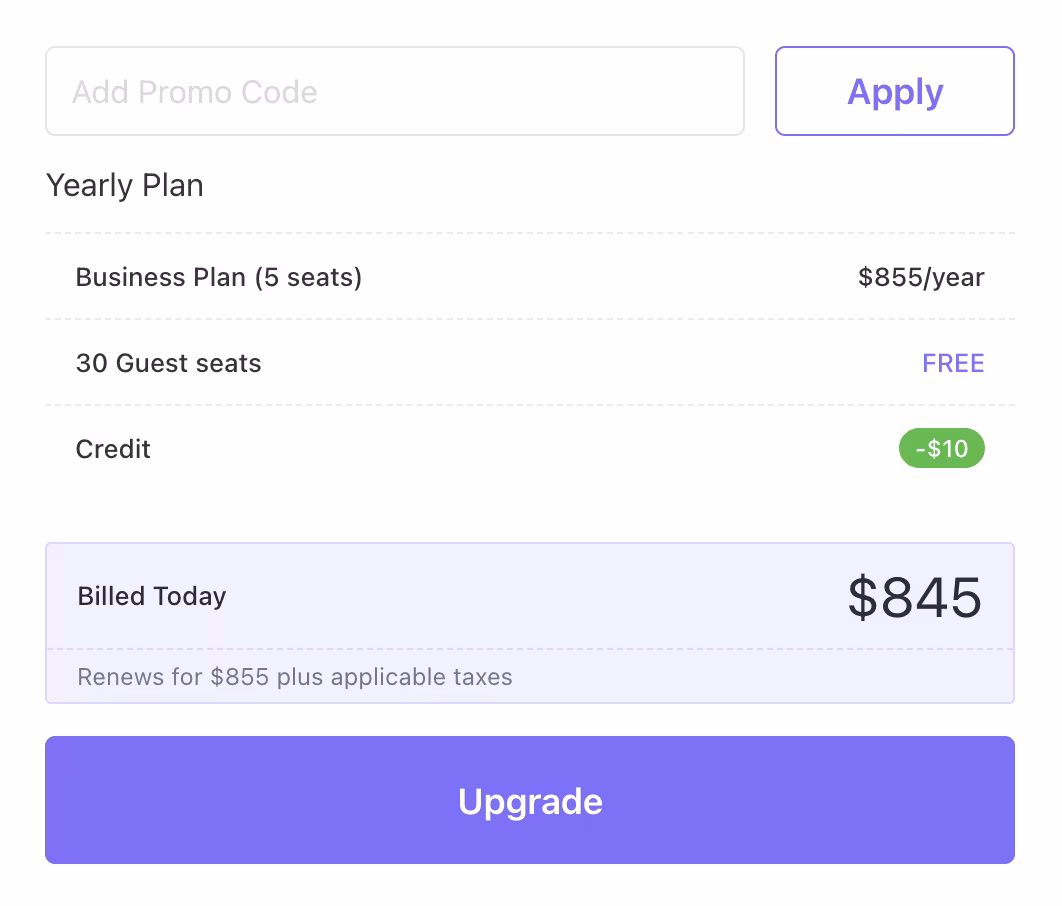Click the word Apply beside the promo field
This screenshot has height=906, width=1062.
895,91
